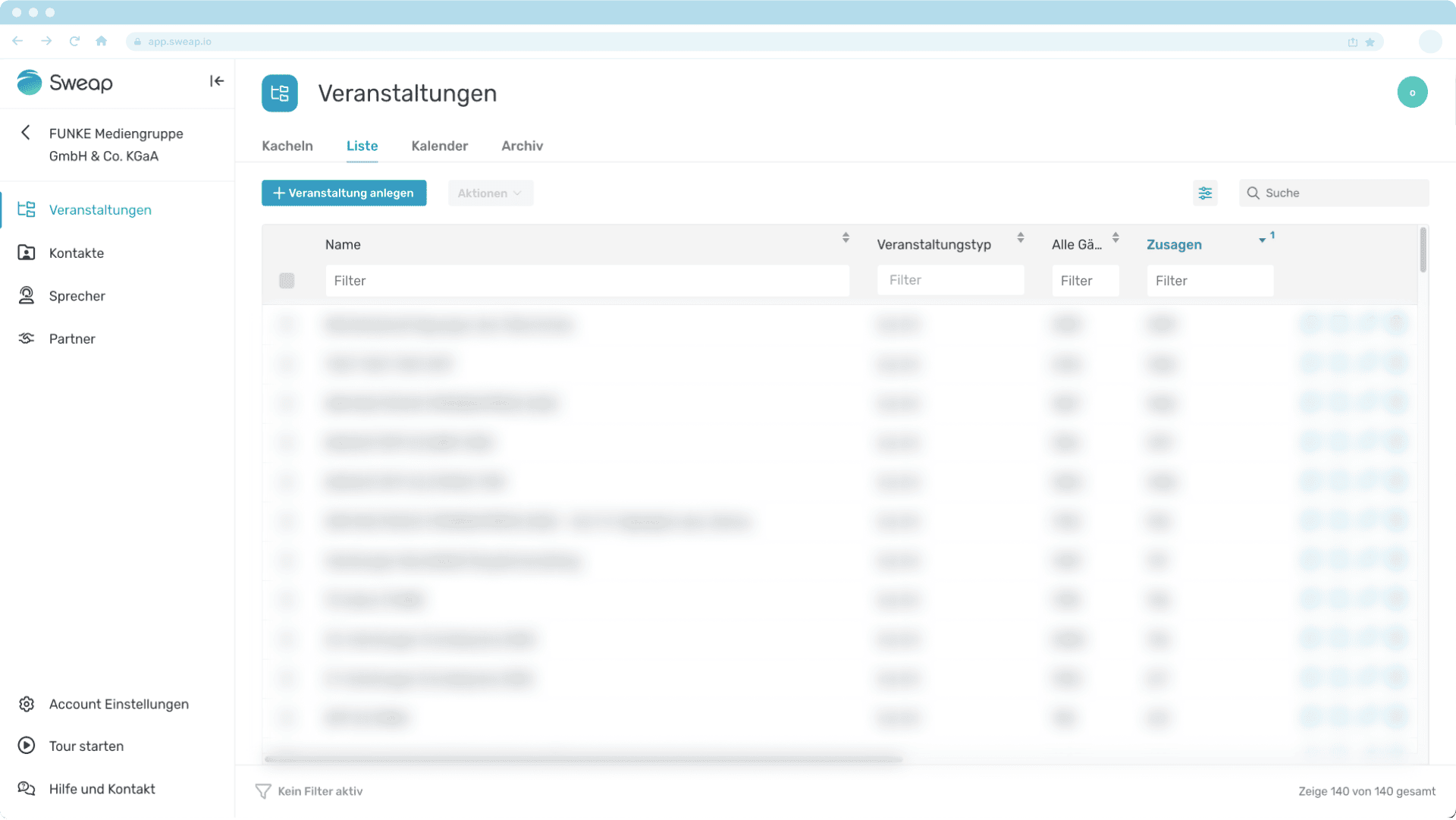
Task: Expand the Aktionen dropdown
Action: tap(490, 193)
